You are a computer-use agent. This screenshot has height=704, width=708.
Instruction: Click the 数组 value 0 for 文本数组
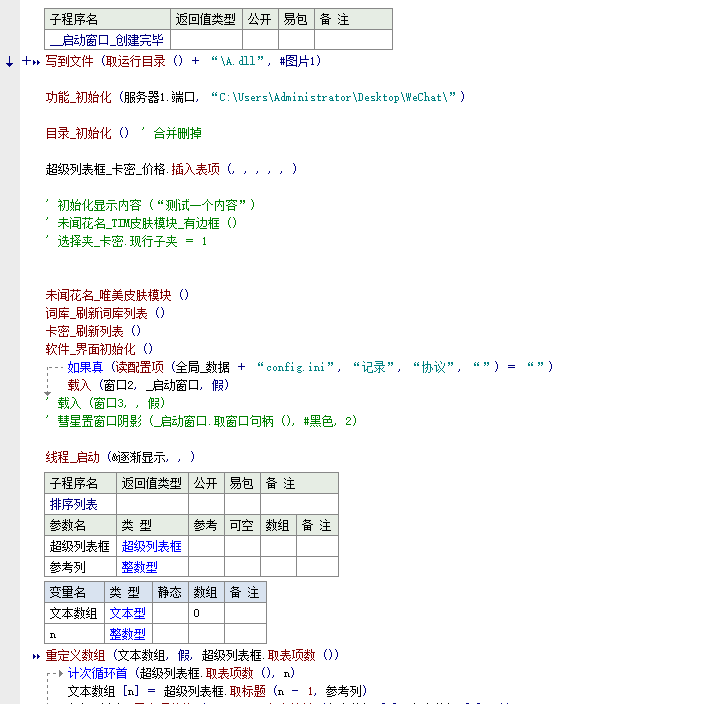[196, 613]
